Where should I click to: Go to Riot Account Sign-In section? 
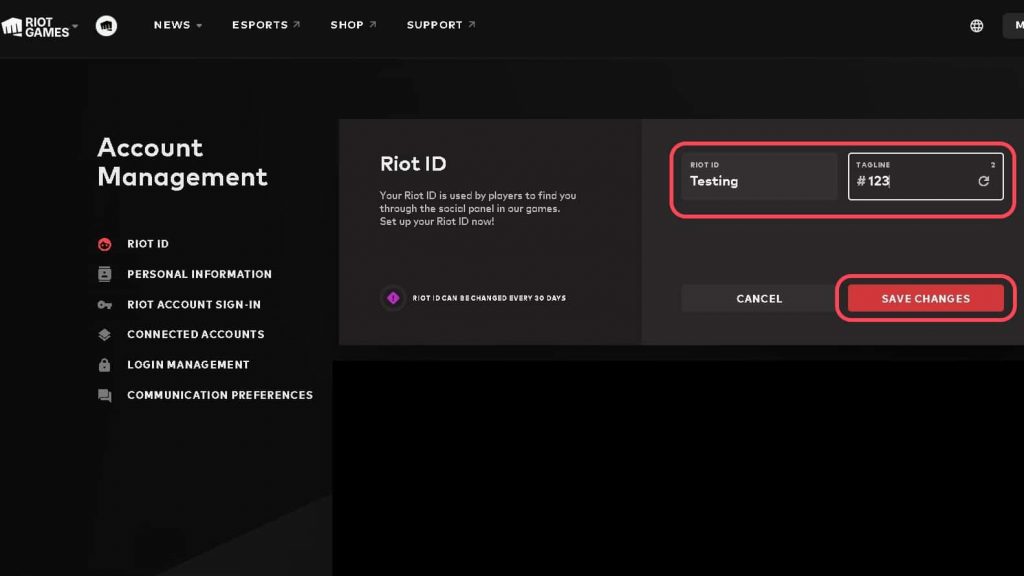click(x=194, y=304)
